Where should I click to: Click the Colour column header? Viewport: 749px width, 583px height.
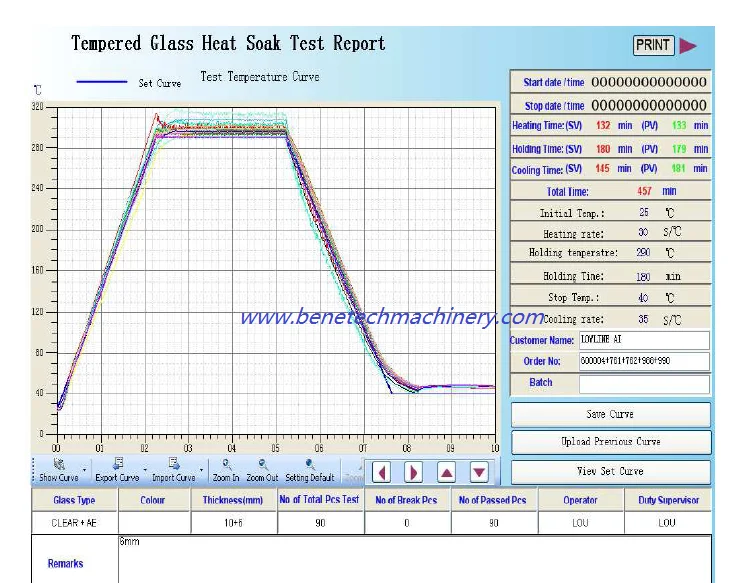tap(153, 500)
